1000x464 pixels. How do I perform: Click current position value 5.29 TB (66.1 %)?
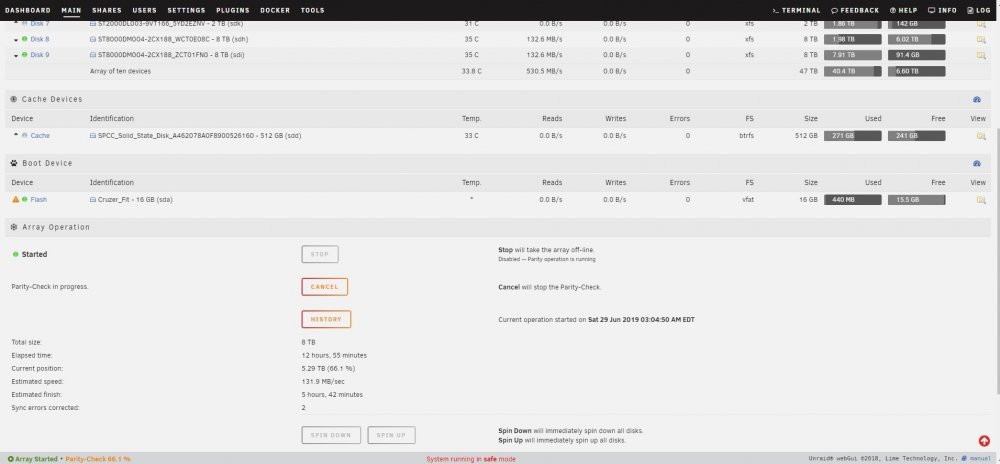(x=328, y=369)
